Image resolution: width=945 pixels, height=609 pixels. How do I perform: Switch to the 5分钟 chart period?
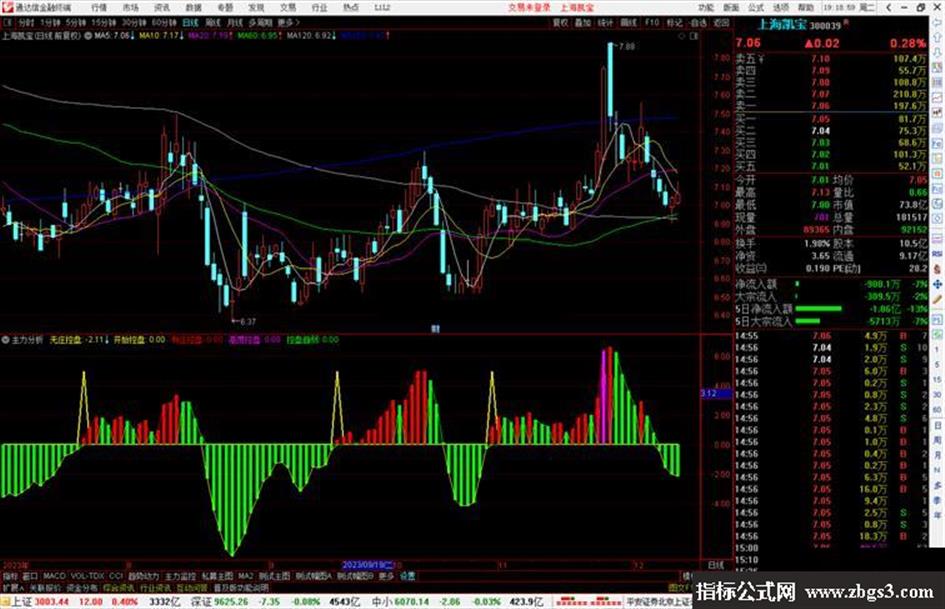(75, 22)
